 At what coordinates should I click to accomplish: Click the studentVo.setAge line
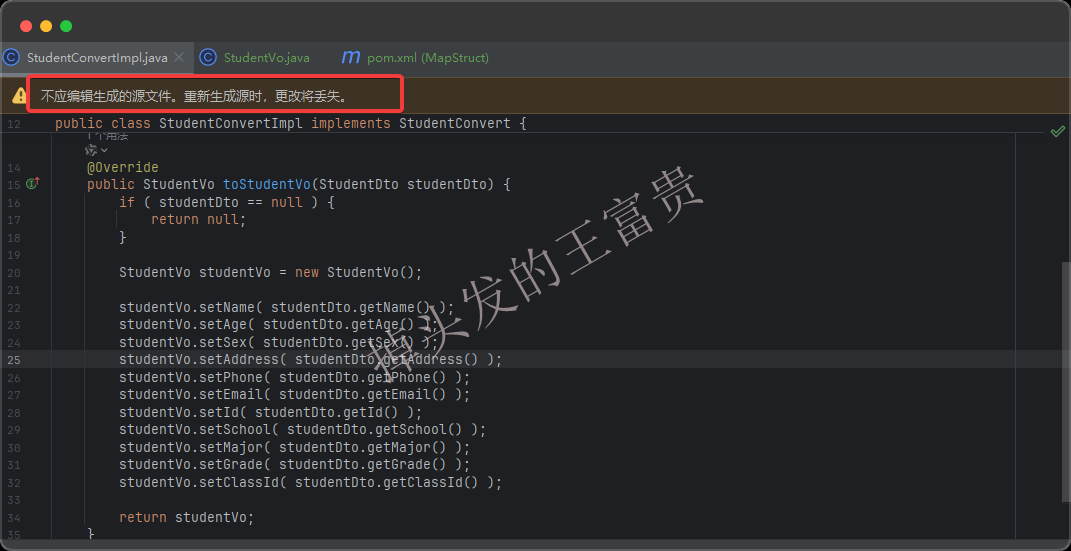(279, 324)
